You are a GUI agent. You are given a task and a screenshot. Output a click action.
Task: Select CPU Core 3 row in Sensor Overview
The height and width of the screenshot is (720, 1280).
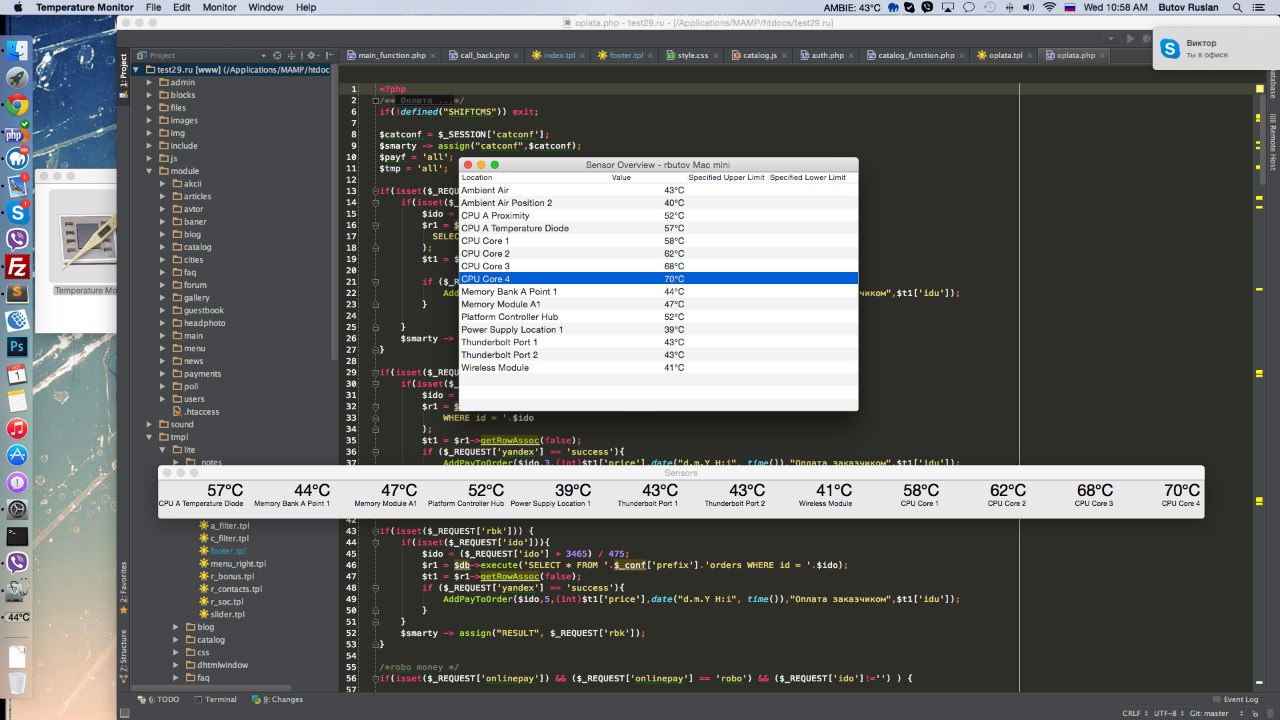click(658, 266)
